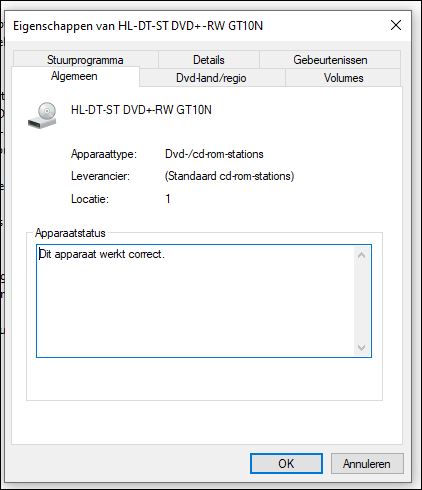Open the Gebeurtenissen tab
This screenshot has height=490, width=422.
[330, 60]
